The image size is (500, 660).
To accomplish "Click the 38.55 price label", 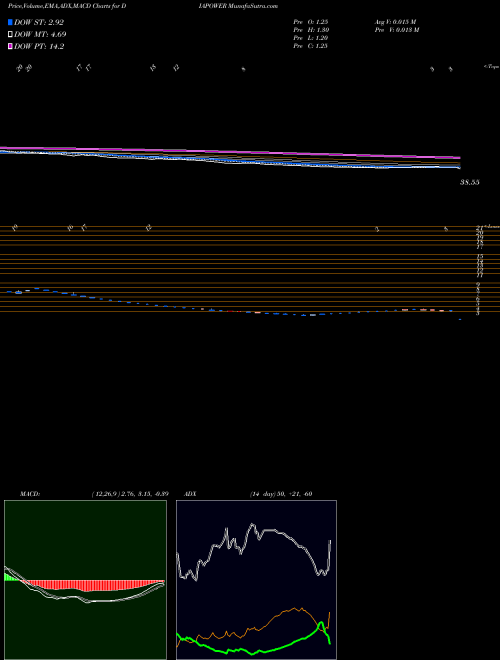I will coord(470,183).
